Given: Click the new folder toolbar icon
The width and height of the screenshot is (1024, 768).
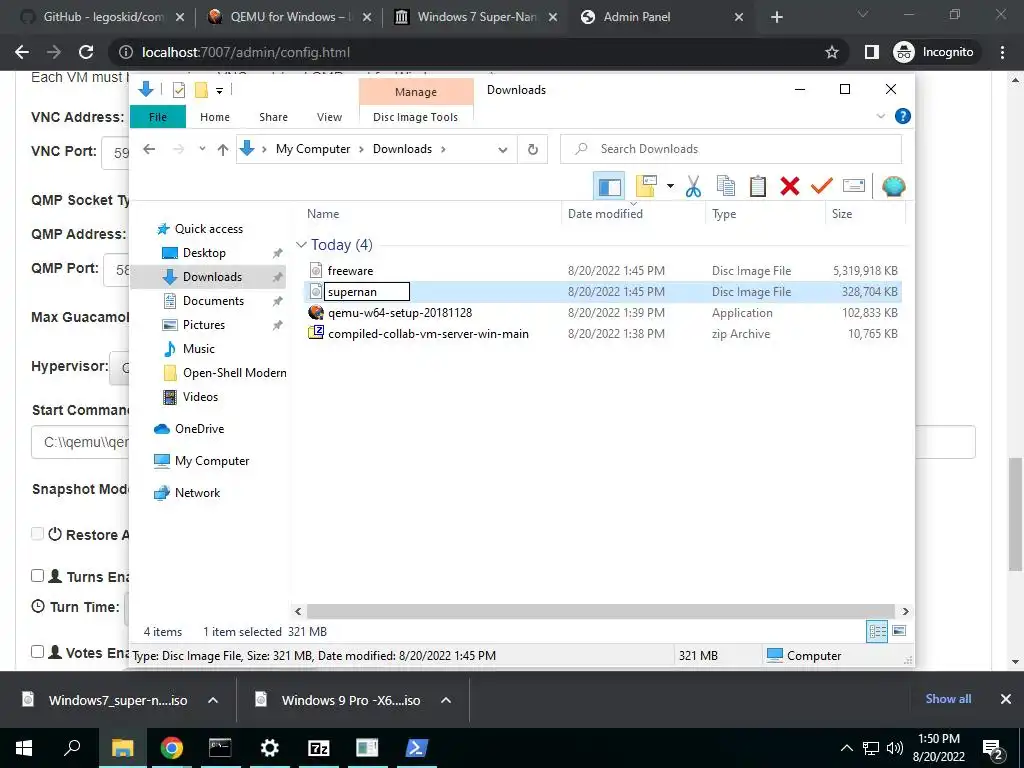Looking at the screenshot, I should click(646, 186).
